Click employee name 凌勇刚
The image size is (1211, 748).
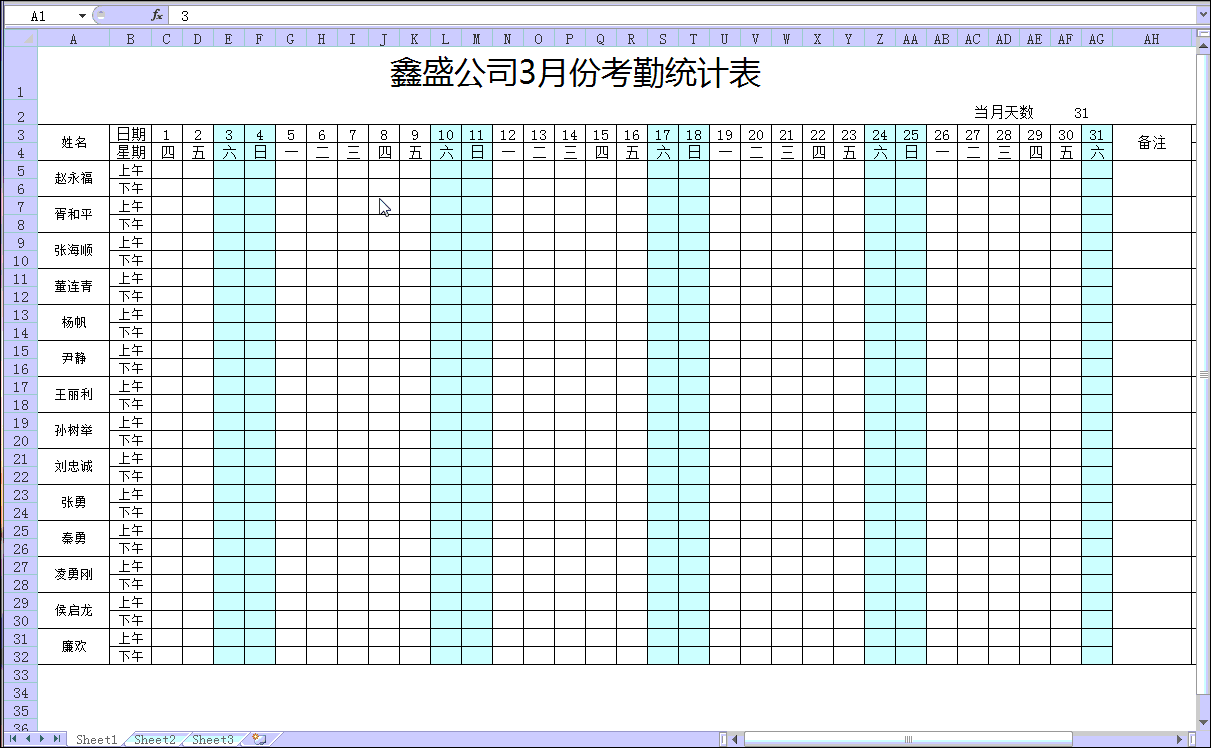coord(73,575)
